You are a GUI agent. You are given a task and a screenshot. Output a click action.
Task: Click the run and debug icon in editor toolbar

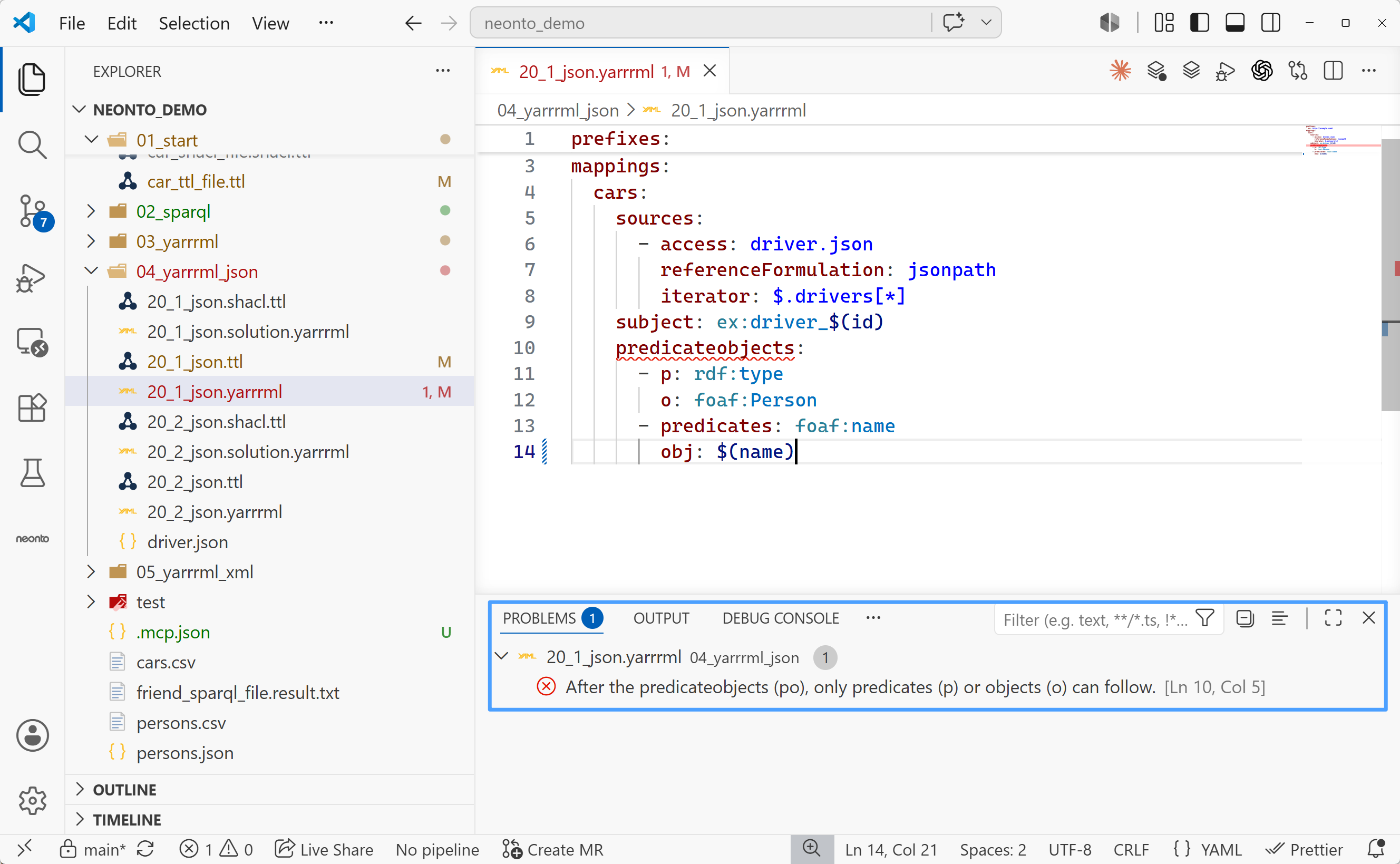pos(1226,71)
